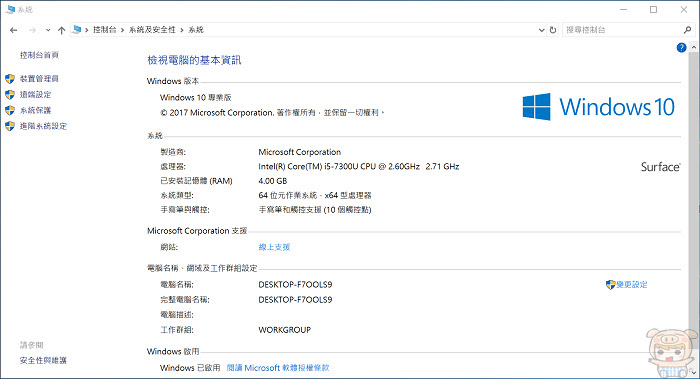The width and height of the screenshot is (700, 379).
Task: Click the Surface brand logo
Action: coord(661,167)
